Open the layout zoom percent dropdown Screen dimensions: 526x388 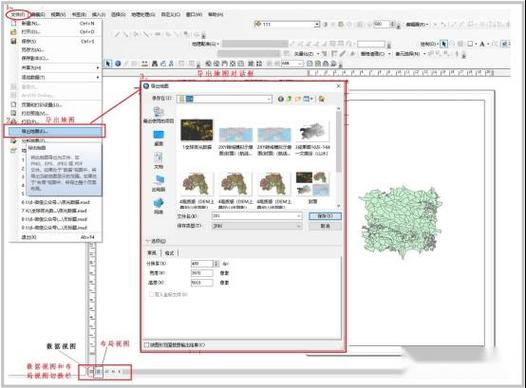click(301, 63)
